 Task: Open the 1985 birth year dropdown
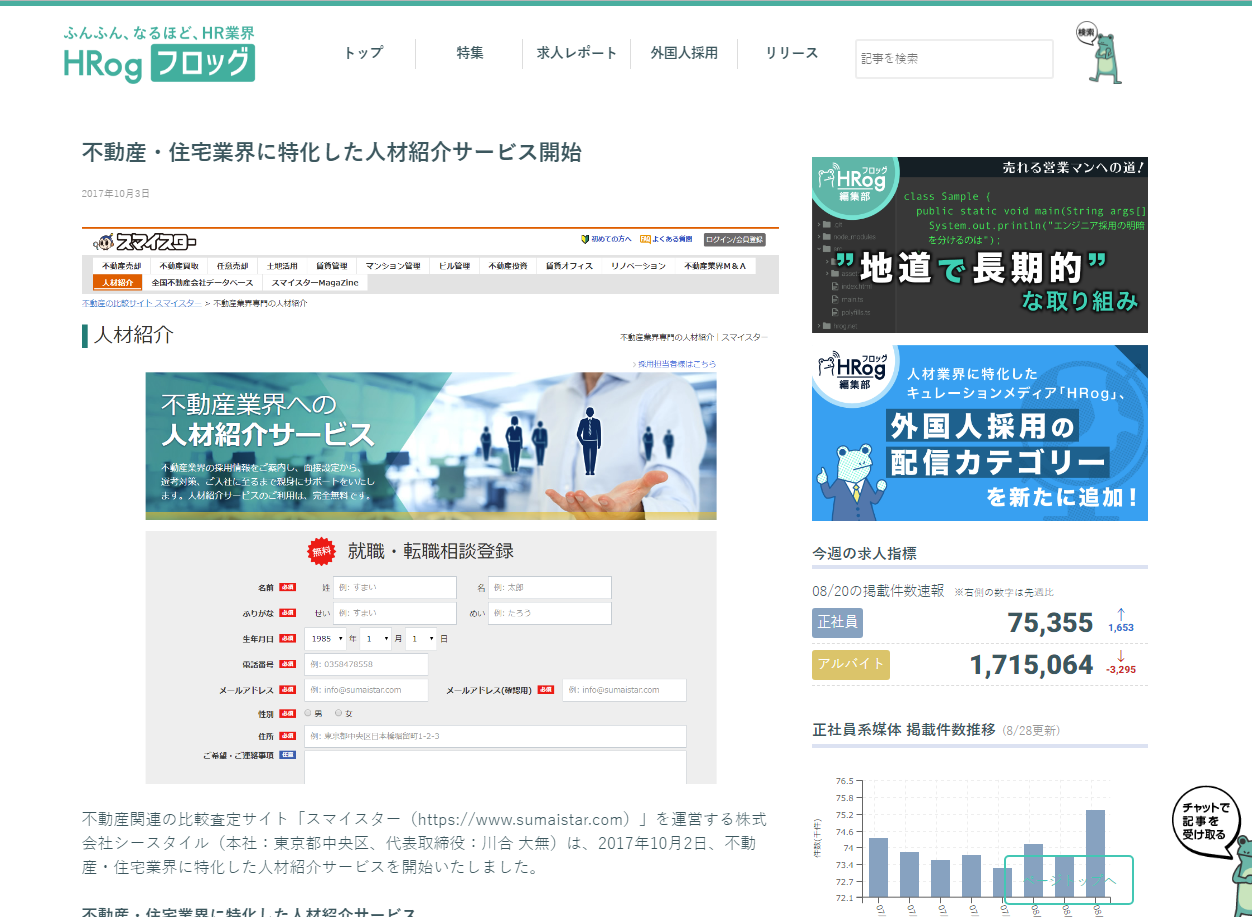(x=326, y=638)
